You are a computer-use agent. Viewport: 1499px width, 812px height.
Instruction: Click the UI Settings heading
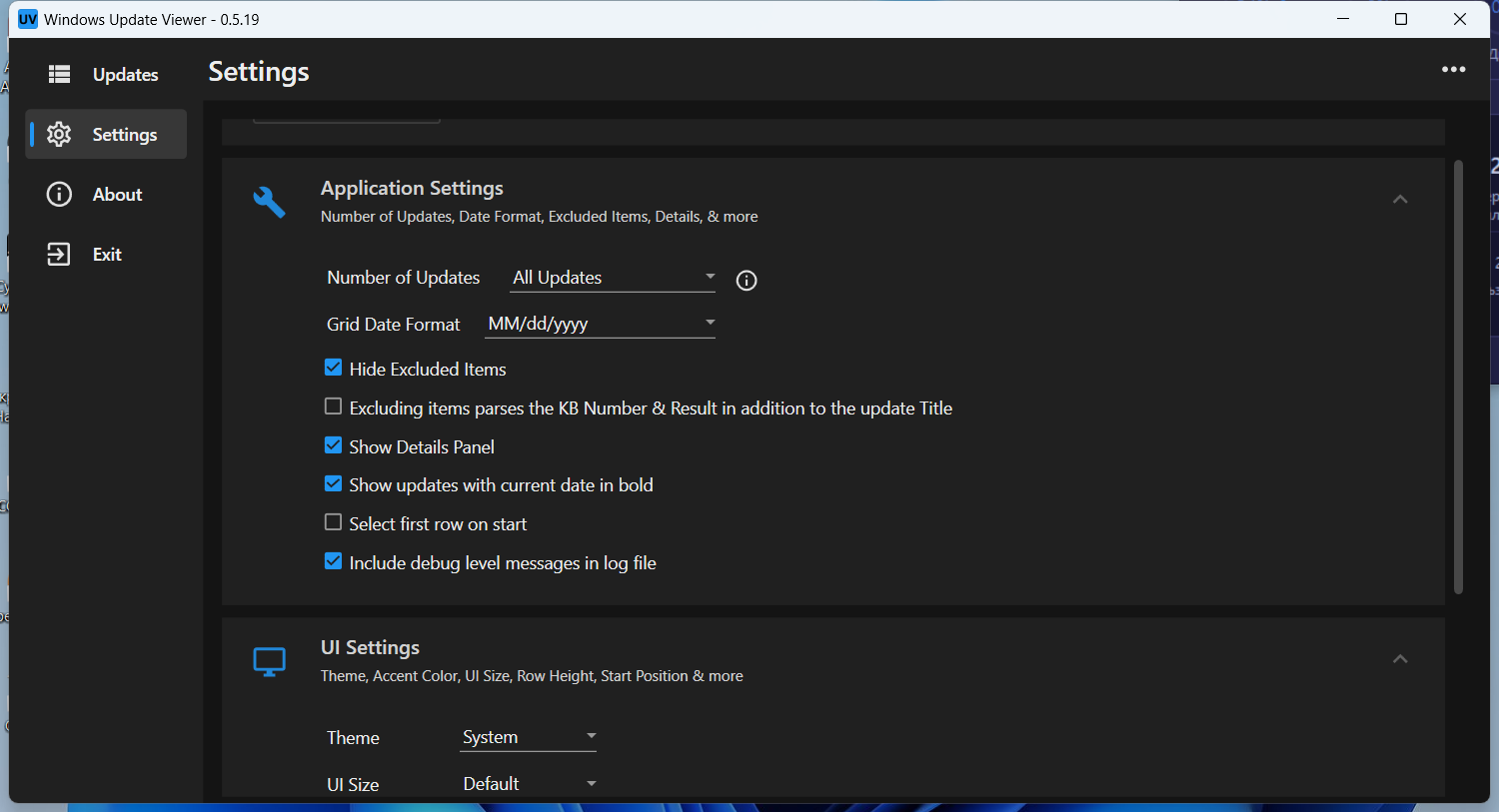point(370,647)
